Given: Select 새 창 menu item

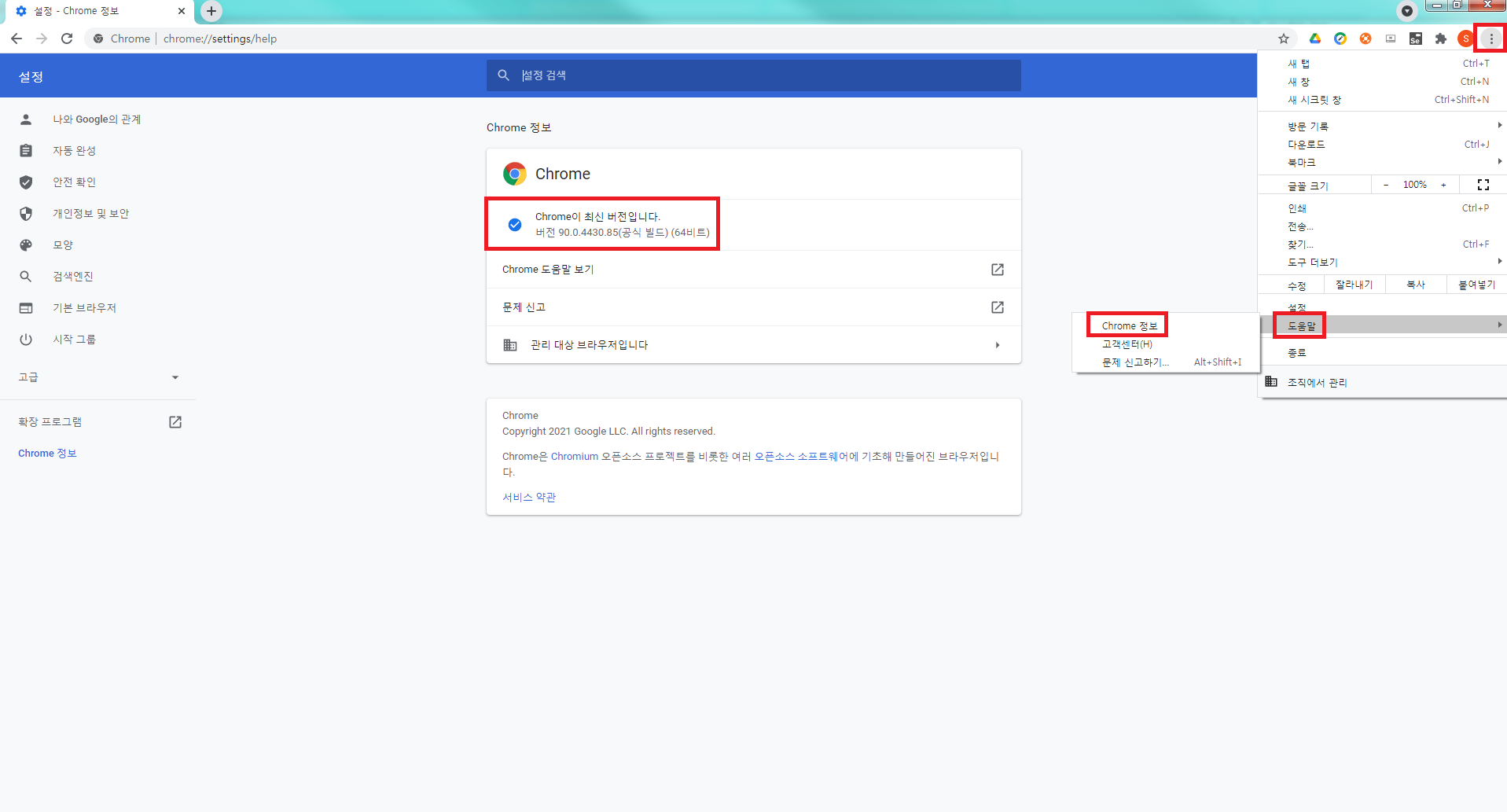Looking at the screenshot, I should (1382, 82).
